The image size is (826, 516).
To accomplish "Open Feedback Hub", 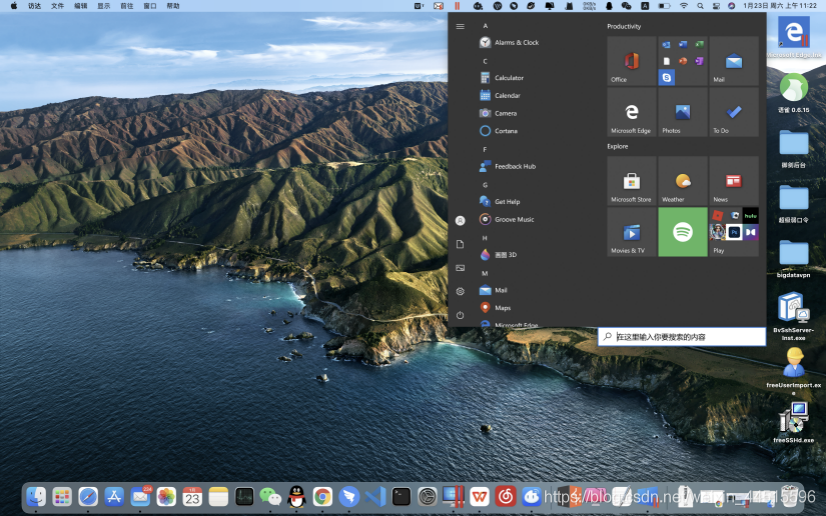I will [508, 166].
